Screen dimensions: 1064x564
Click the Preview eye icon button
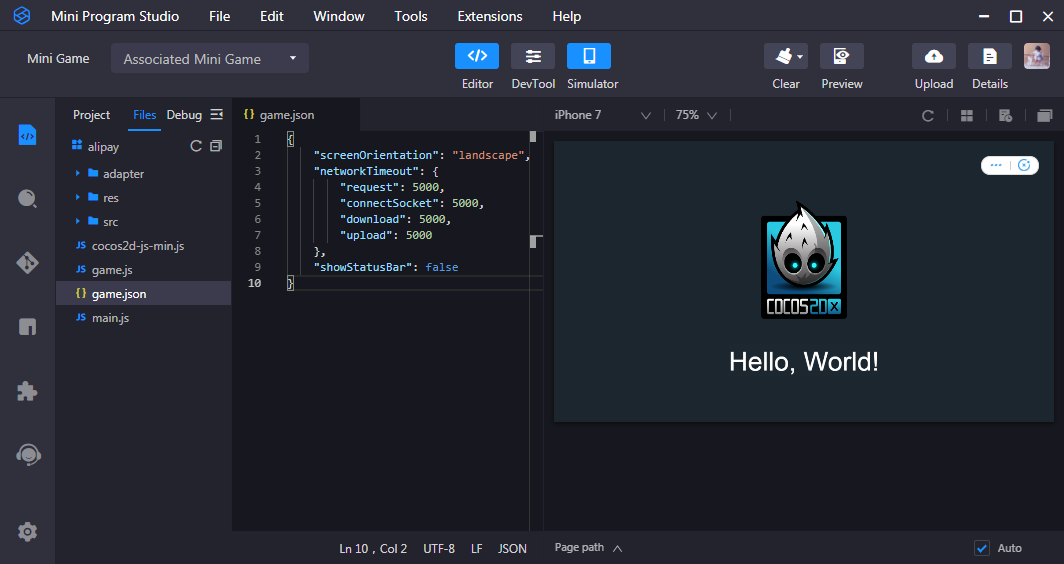[x=841, y=56]
